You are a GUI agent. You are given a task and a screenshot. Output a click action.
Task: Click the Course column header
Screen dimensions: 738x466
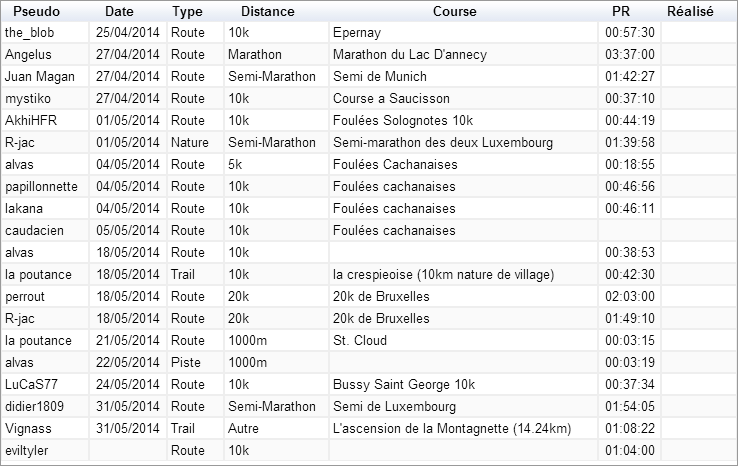455,11
